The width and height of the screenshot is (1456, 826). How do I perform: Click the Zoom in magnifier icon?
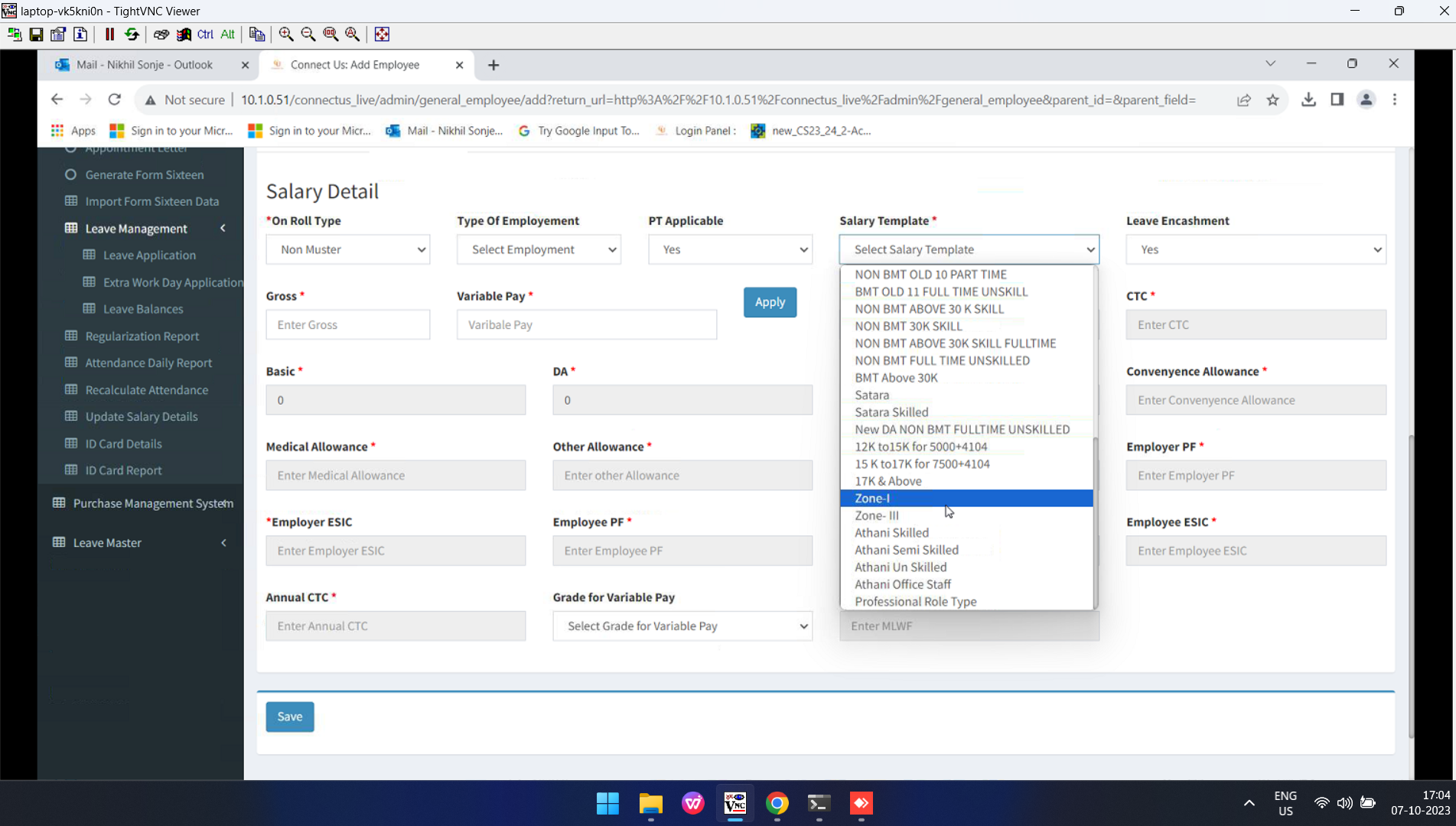286,34
